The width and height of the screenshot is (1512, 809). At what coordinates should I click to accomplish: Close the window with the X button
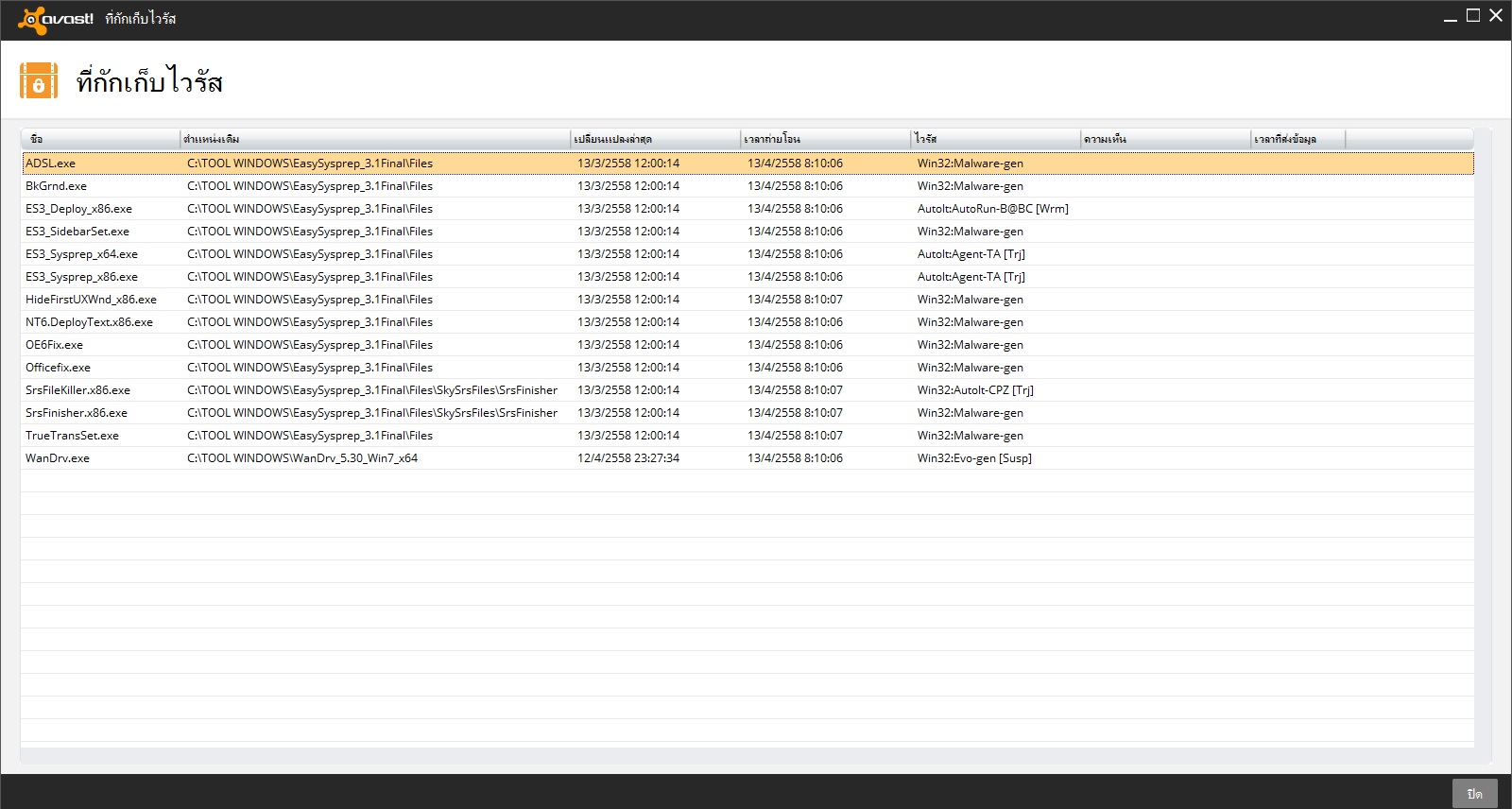click(1496, 15)
